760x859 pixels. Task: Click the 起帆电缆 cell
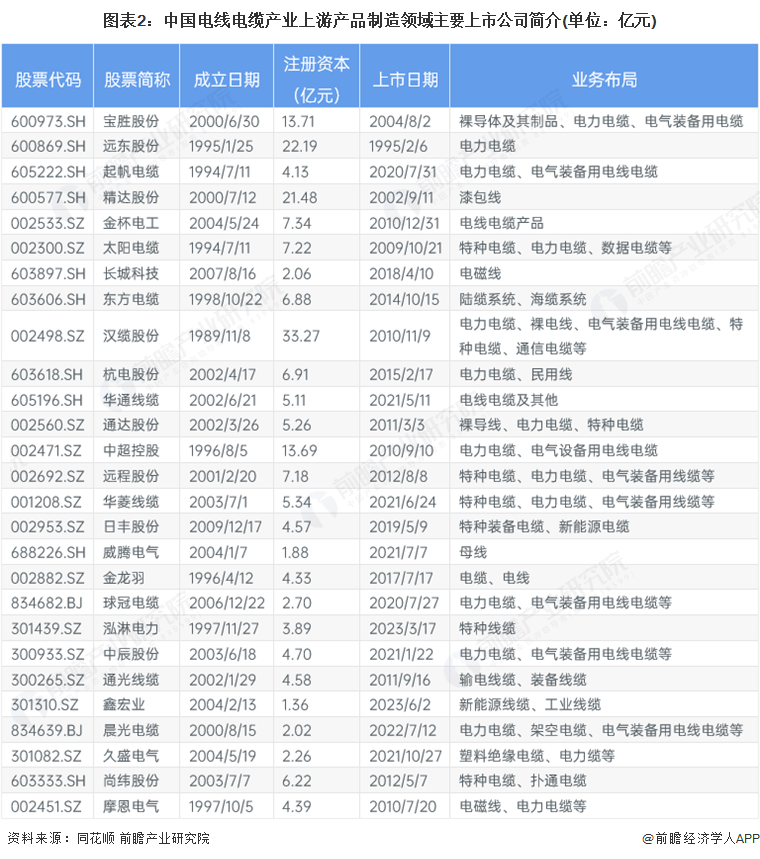[x=131, y=172]
